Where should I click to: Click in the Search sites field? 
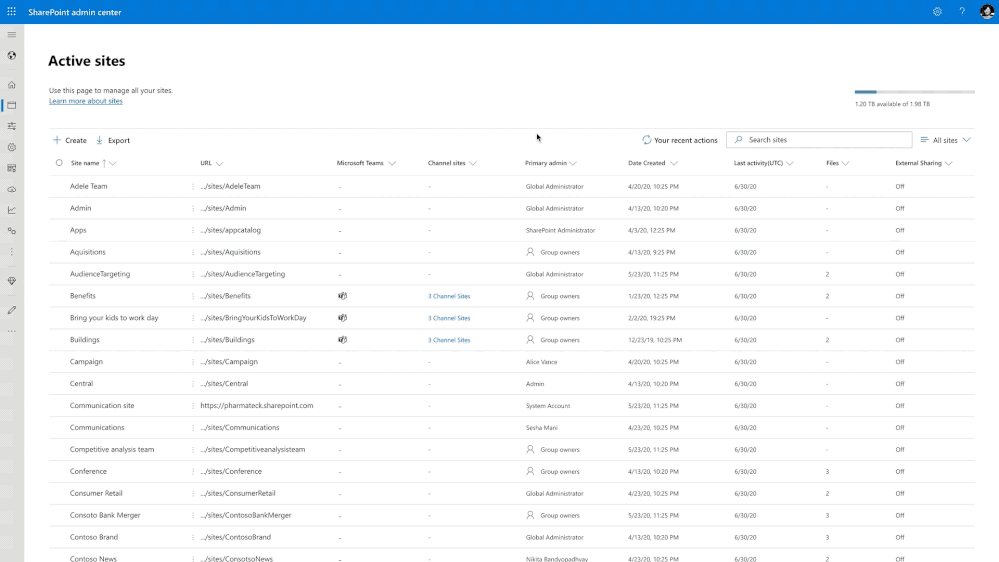pyautogui.click(x=819, y=140)
